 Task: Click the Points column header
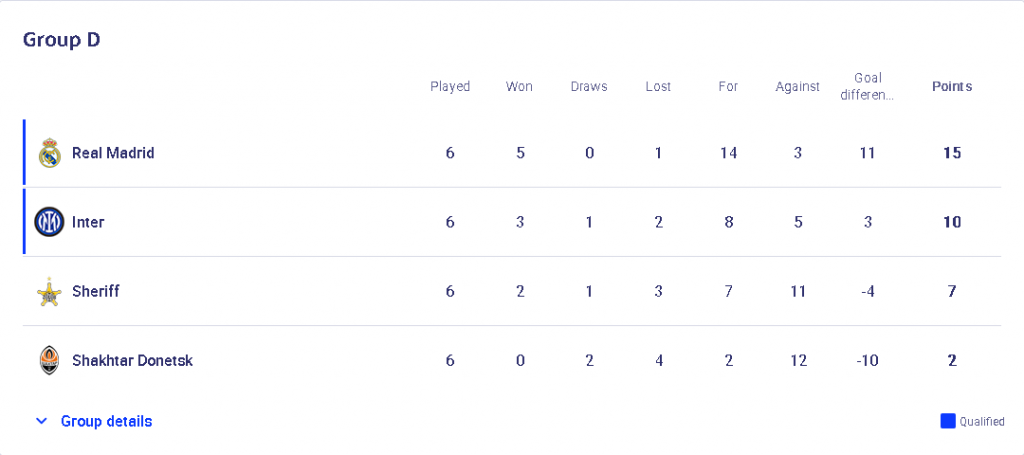point(952,87)
